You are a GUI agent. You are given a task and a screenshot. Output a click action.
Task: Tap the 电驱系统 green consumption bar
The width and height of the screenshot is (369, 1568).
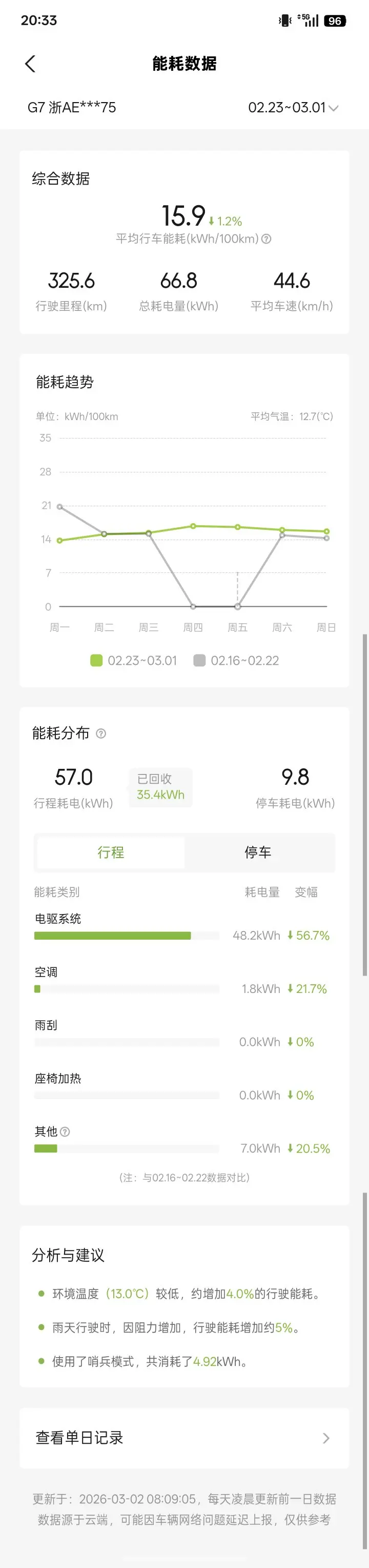(112, 936)
